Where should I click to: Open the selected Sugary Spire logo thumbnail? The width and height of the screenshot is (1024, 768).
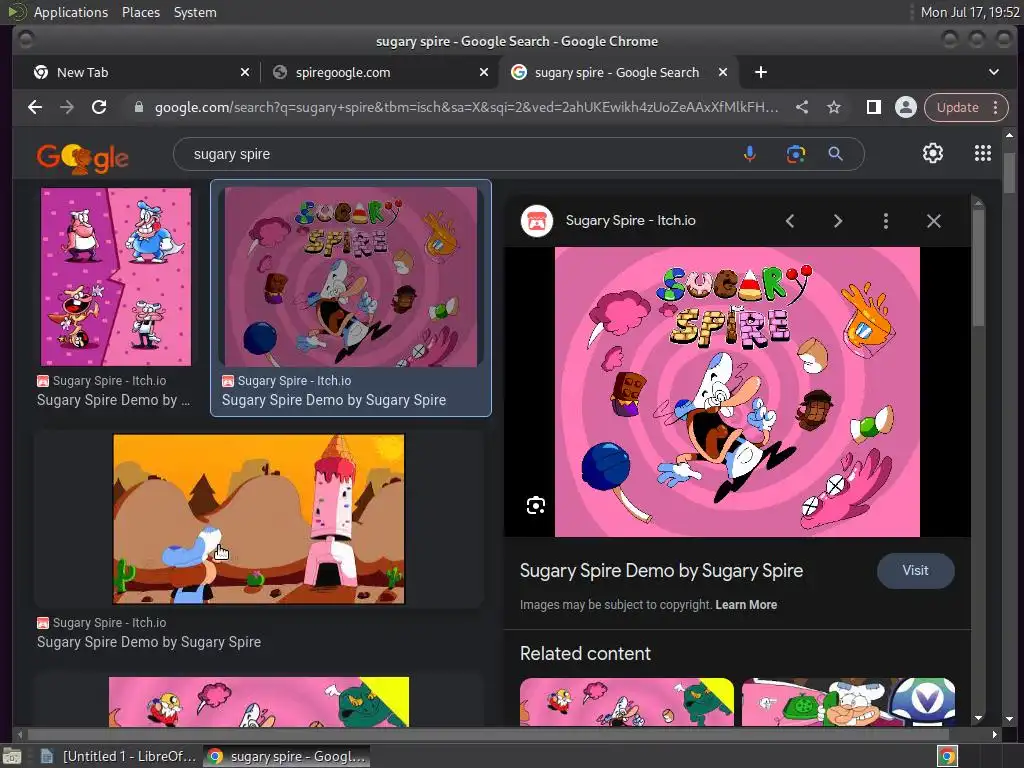click(x=351, y=277)
